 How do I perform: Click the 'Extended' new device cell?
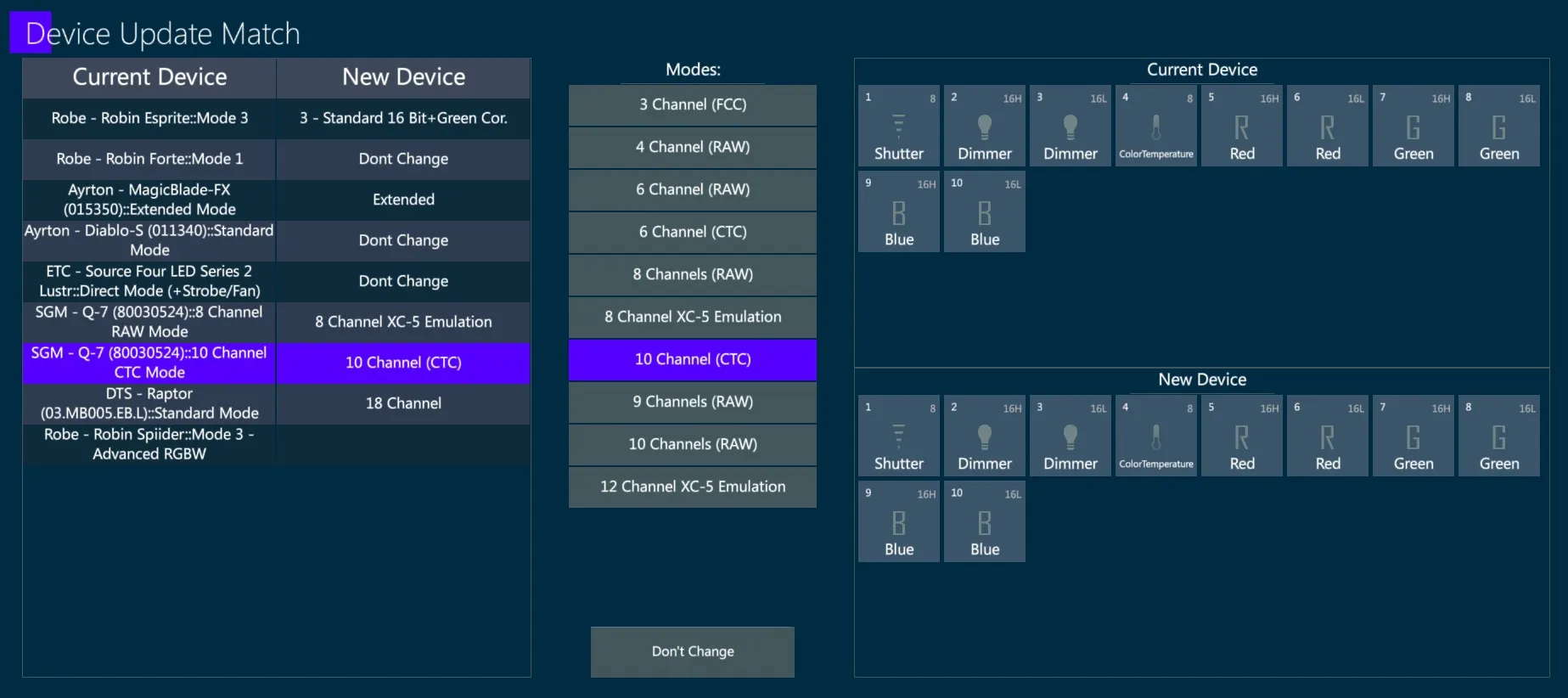pyautogui.click(x=403, y=200)
